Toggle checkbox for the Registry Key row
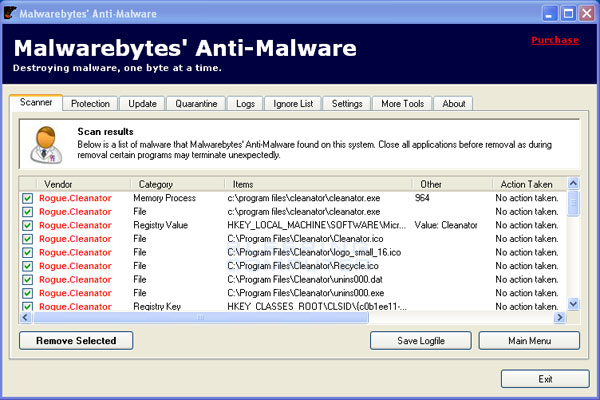Viewport: 600px width, 400px height. tap(27, 306)
